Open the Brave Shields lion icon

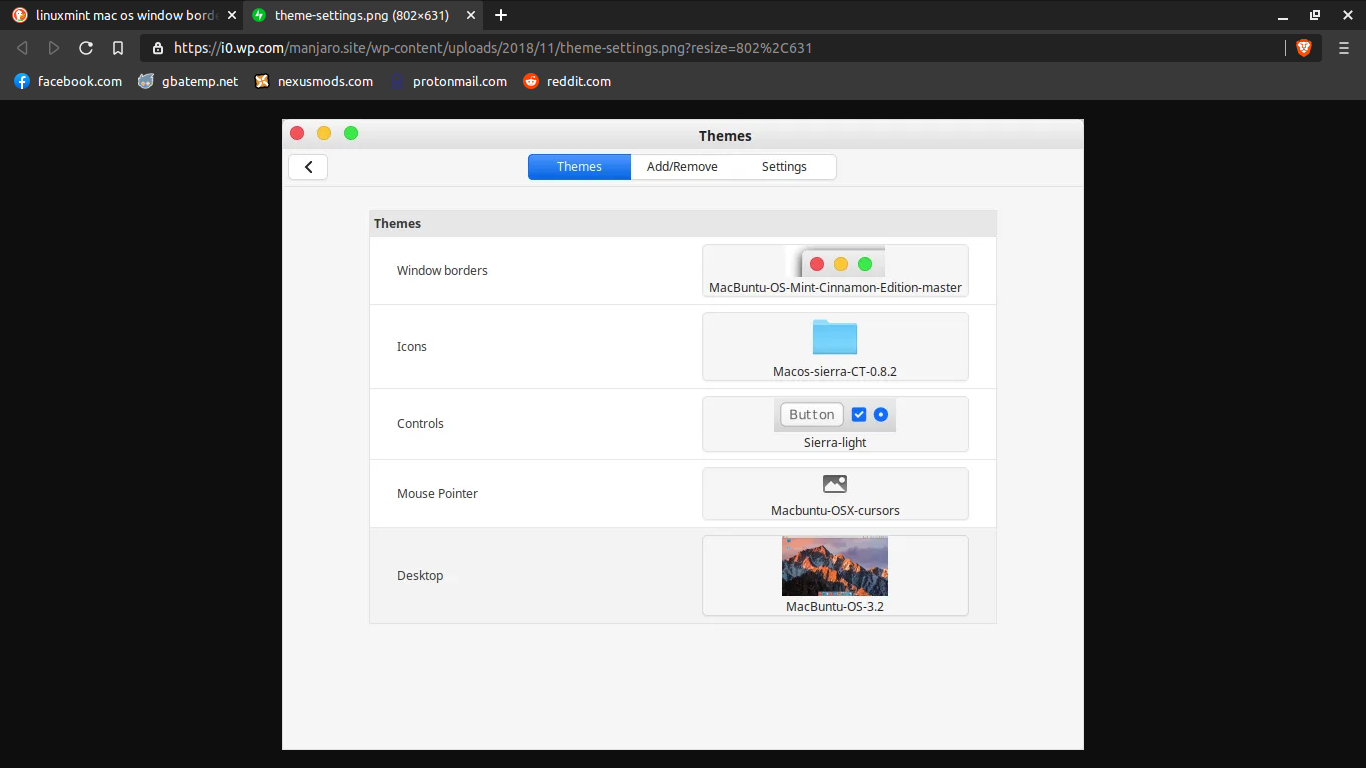1304,48
